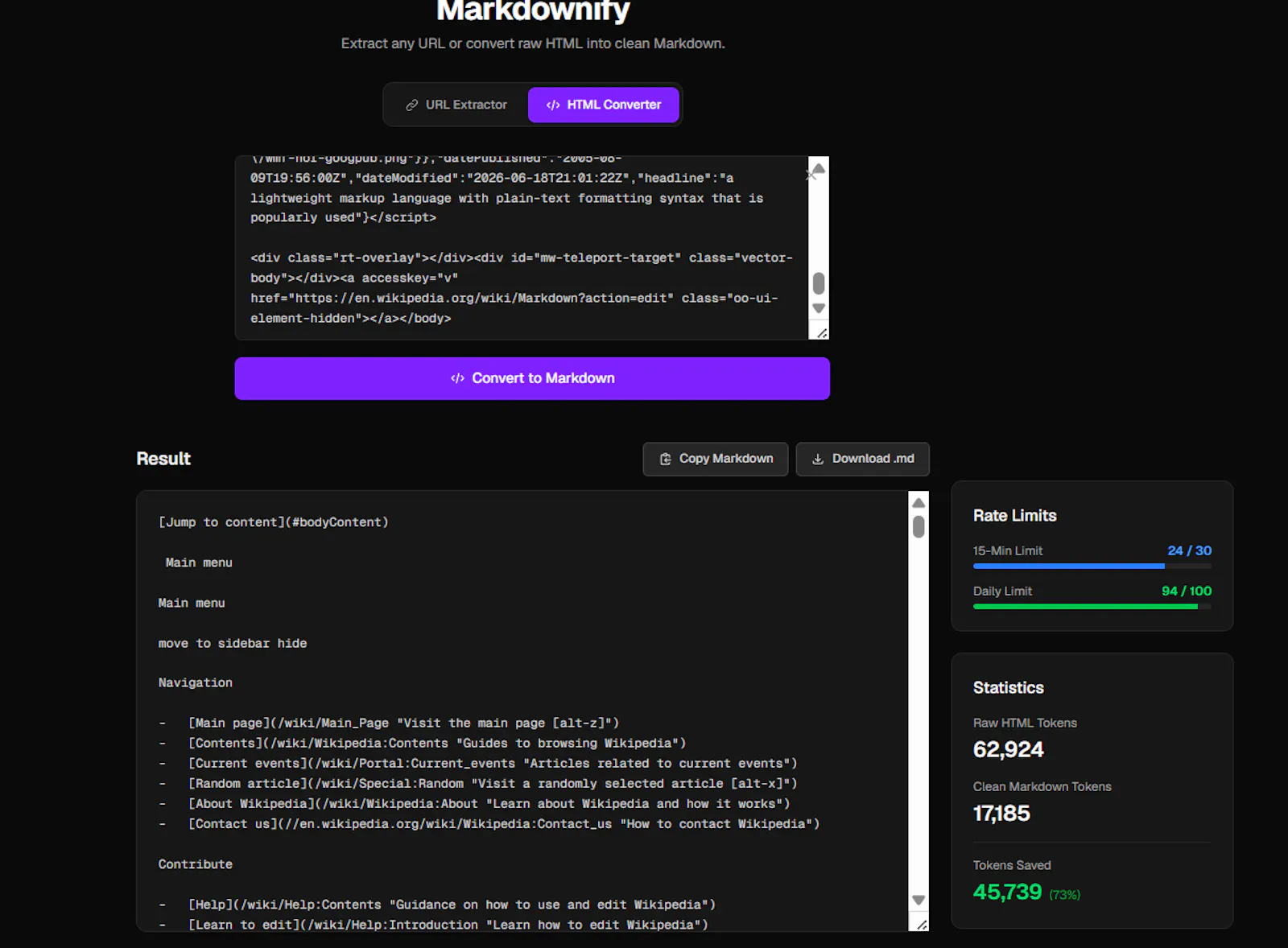Click the 'Daily Limit' label

pos(1002,591)
